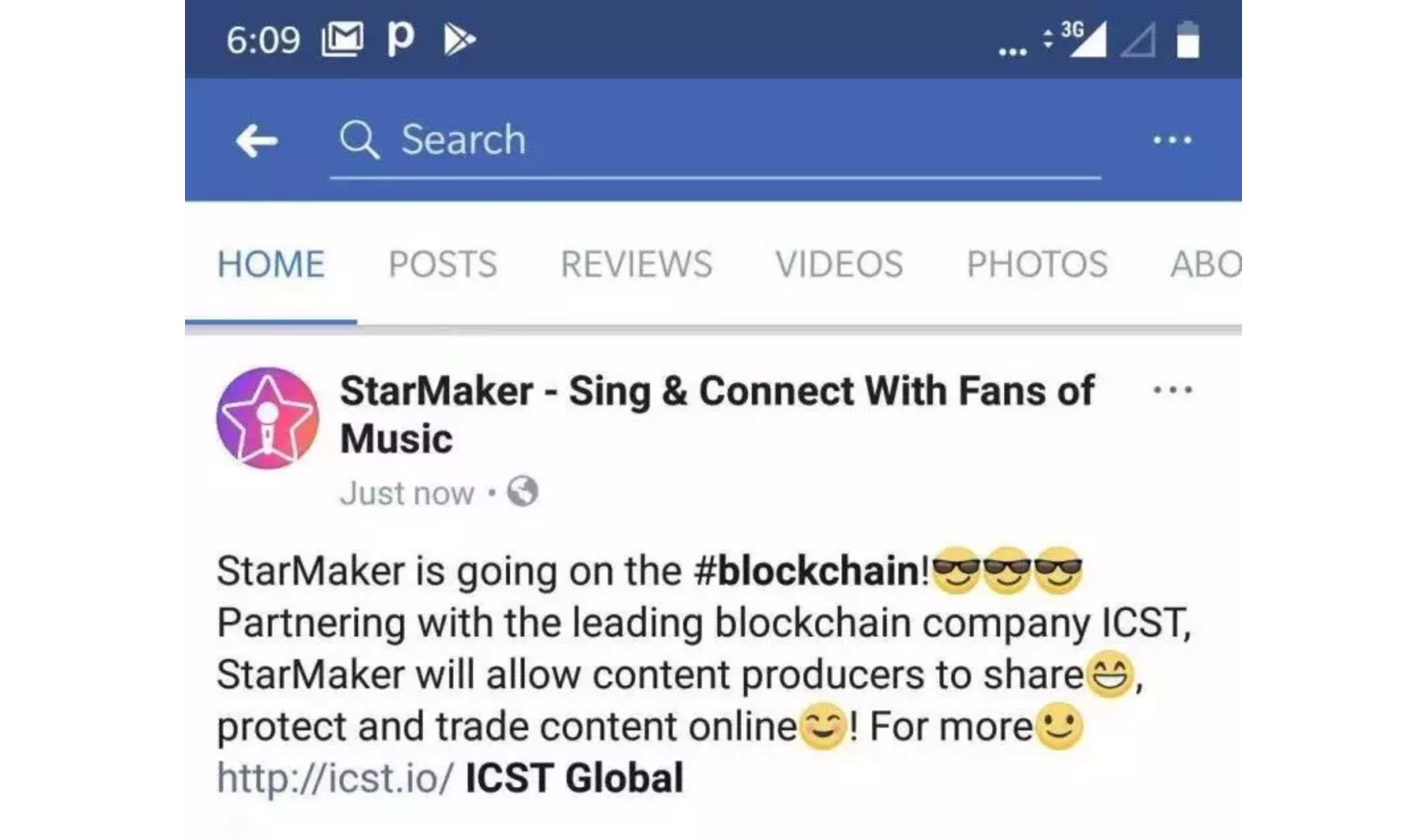The width and height of the screenshot is (1427, 840).
Task: Select the HOME tab
Action: click(x=271, y=264)
